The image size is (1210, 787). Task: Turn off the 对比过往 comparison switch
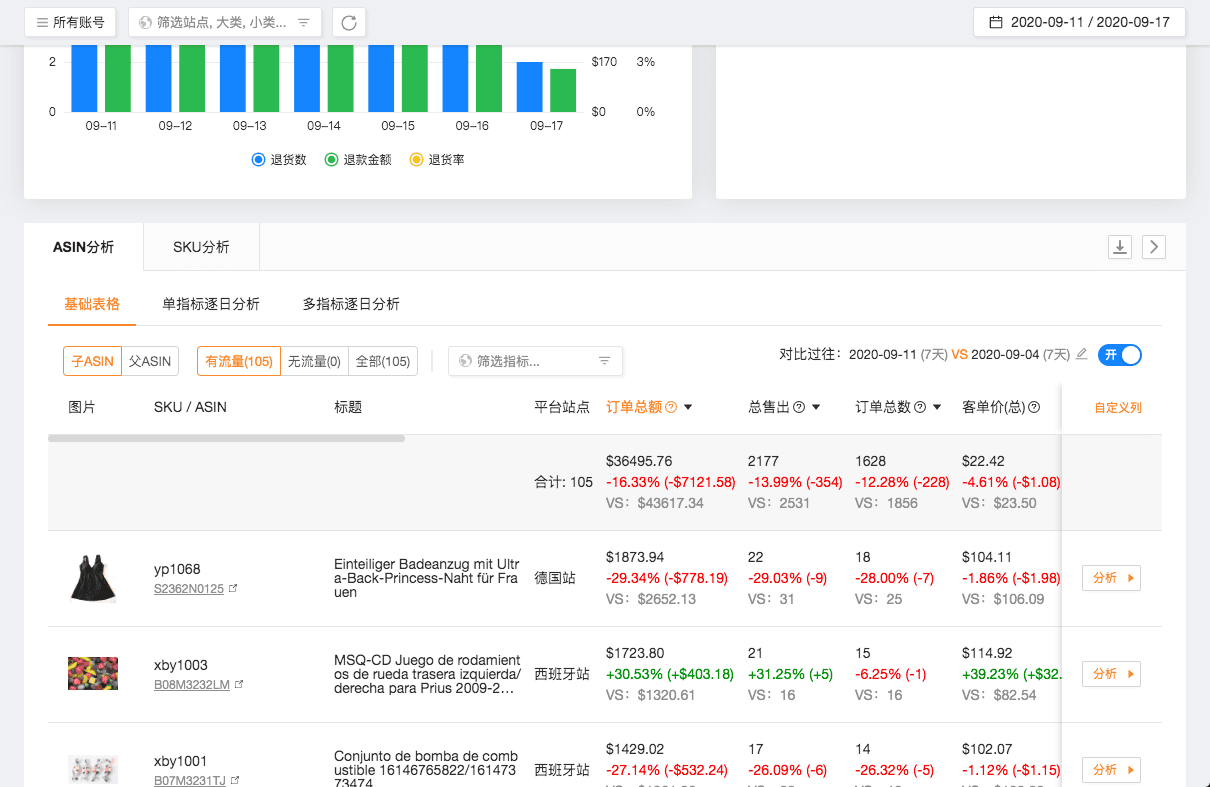click(1119, 355)
